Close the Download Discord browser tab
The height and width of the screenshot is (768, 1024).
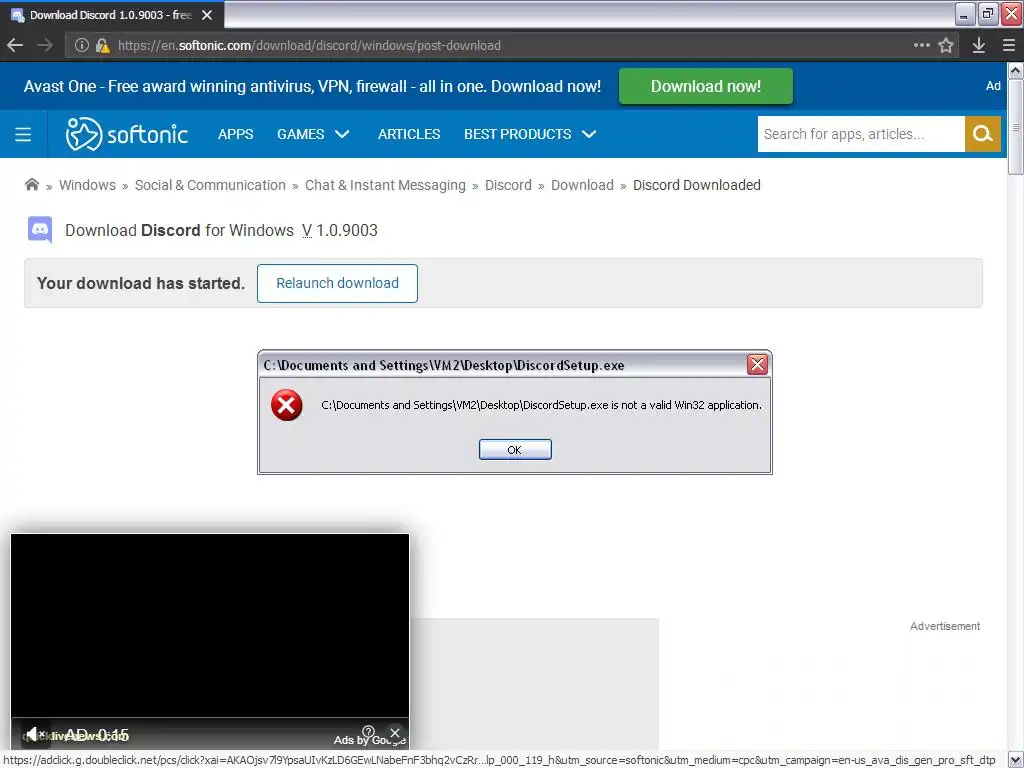[x=207, y=15]
